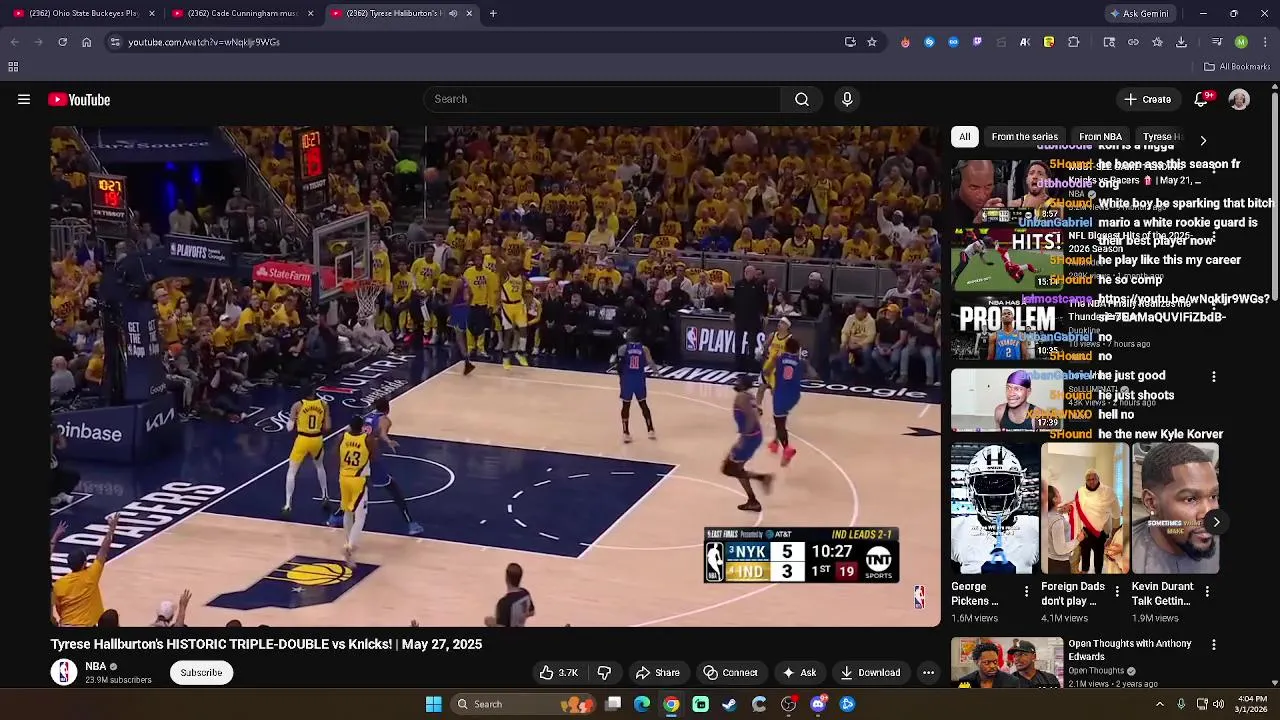Image resolution: width=1280 pixels, height=720 pixels.
Task: Open Discord from the taskbar
Action: pos(818,704)
